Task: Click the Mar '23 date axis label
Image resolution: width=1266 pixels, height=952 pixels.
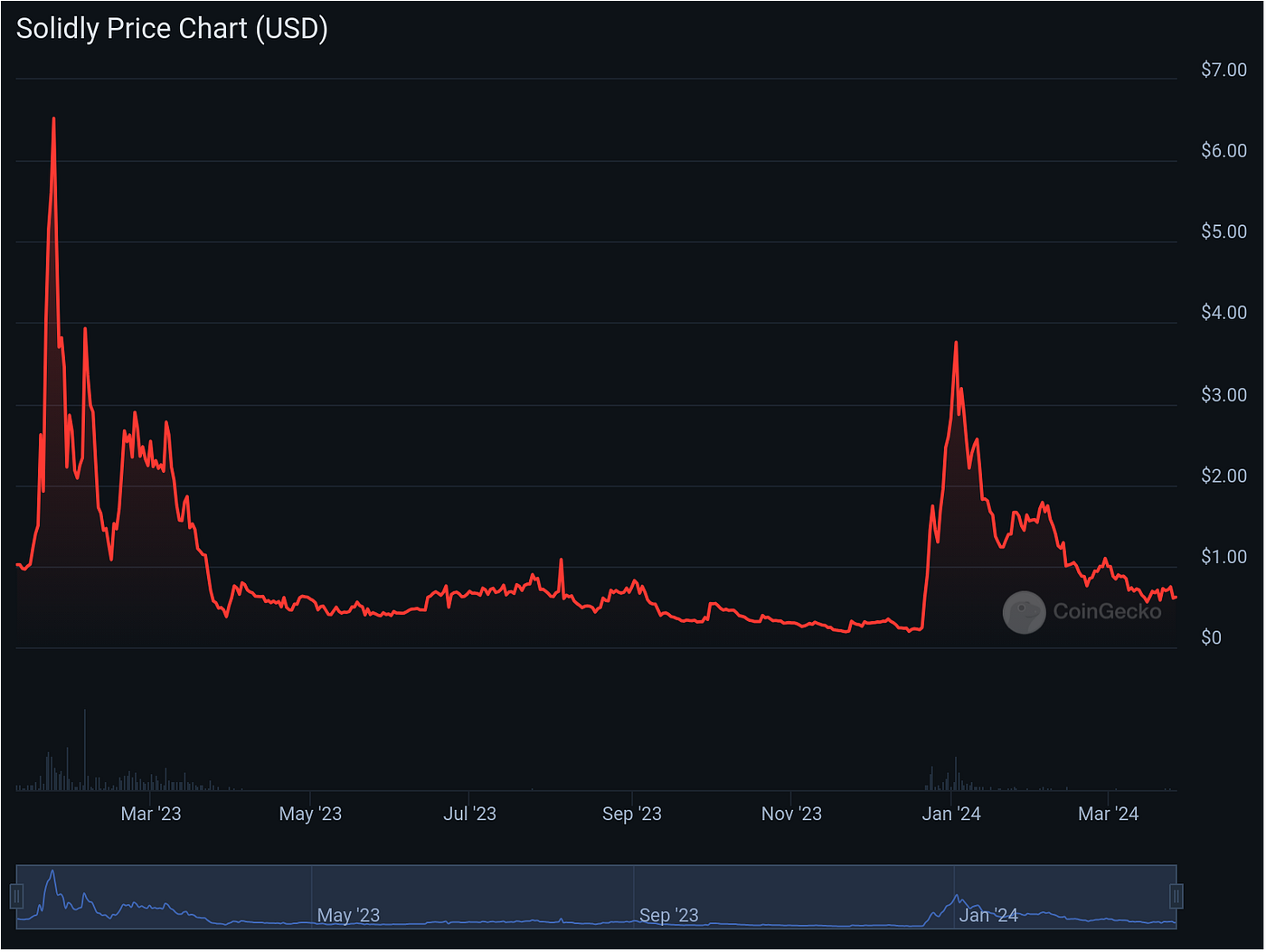Action: pos(151,814)
